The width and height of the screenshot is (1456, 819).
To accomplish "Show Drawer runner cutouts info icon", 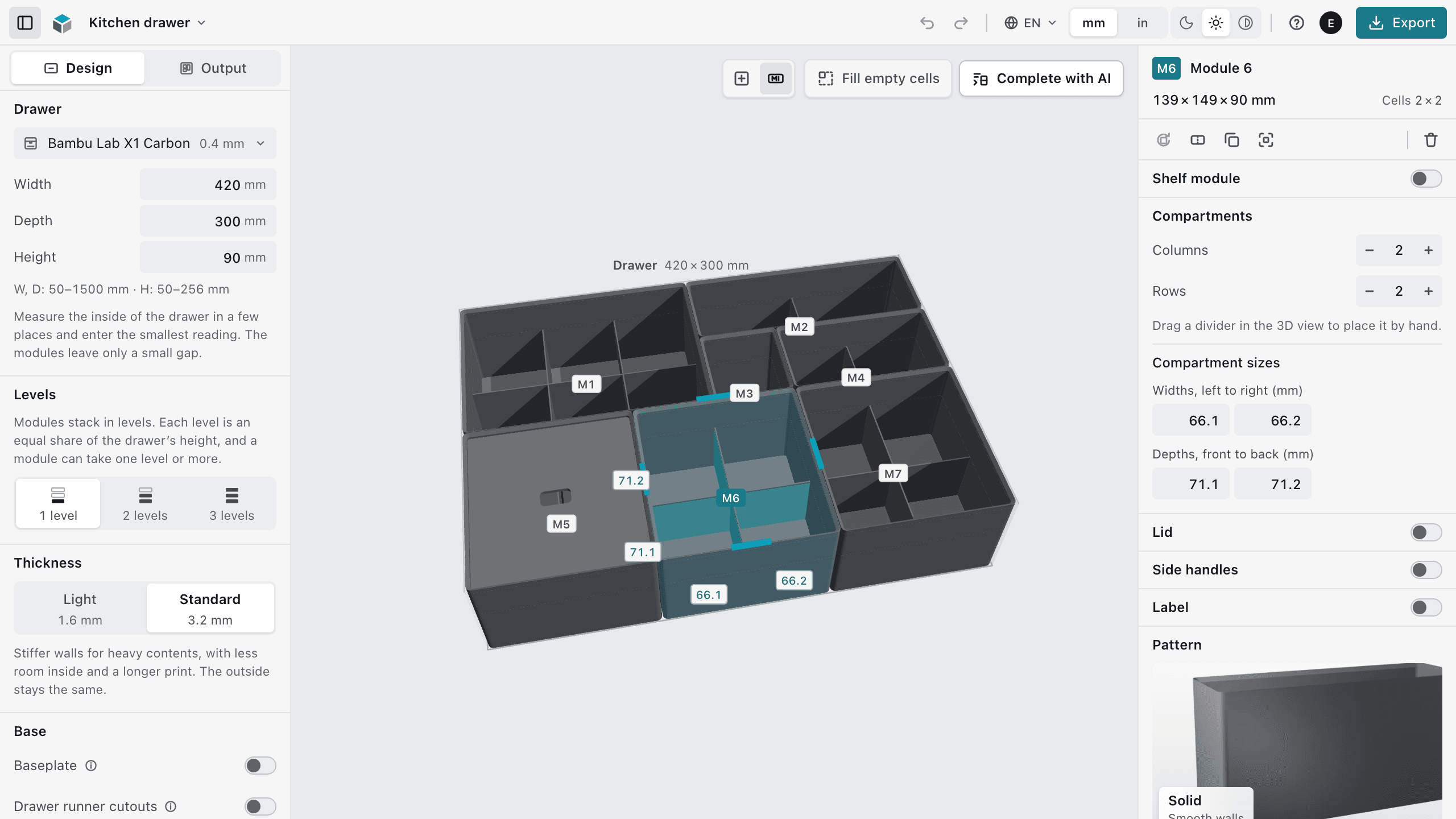I will pos(171,806).
